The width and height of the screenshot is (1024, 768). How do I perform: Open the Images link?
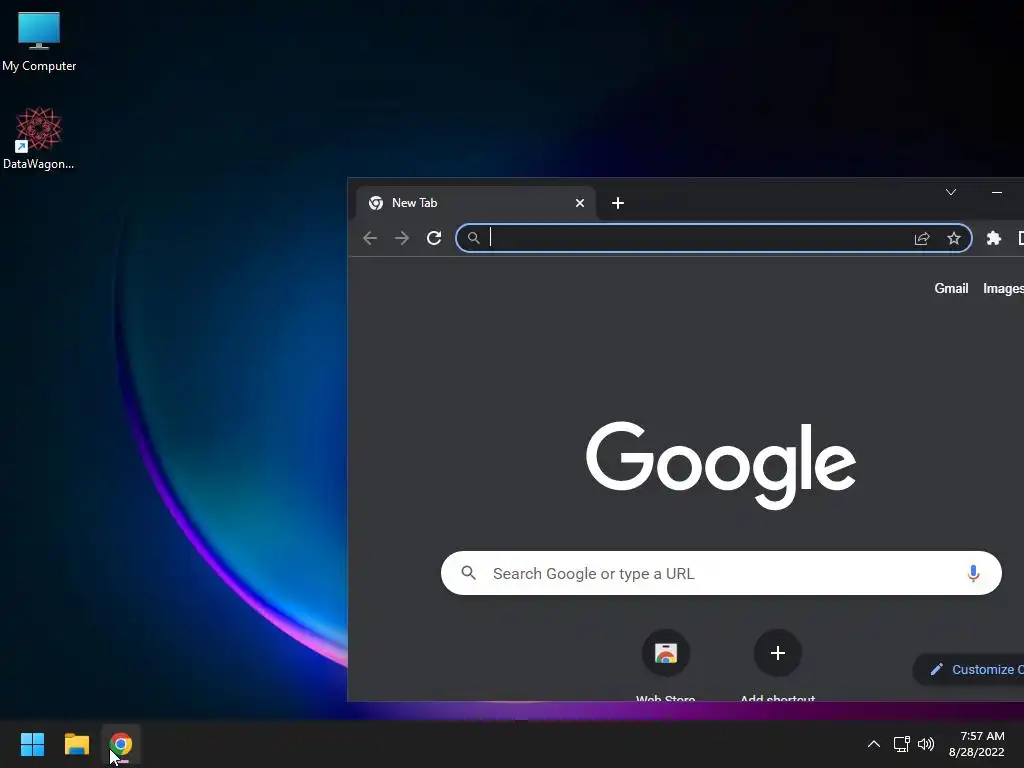click(x=1003, y=289)
